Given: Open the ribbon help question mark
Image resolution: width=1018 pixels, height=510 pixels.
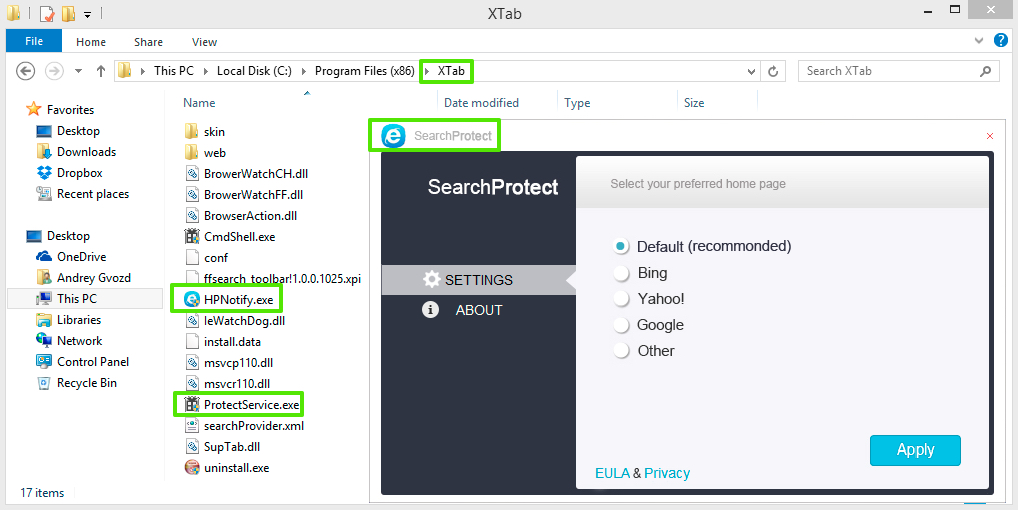Looking at the screenshot, I should pyautogui.click(x=998, y=41).
